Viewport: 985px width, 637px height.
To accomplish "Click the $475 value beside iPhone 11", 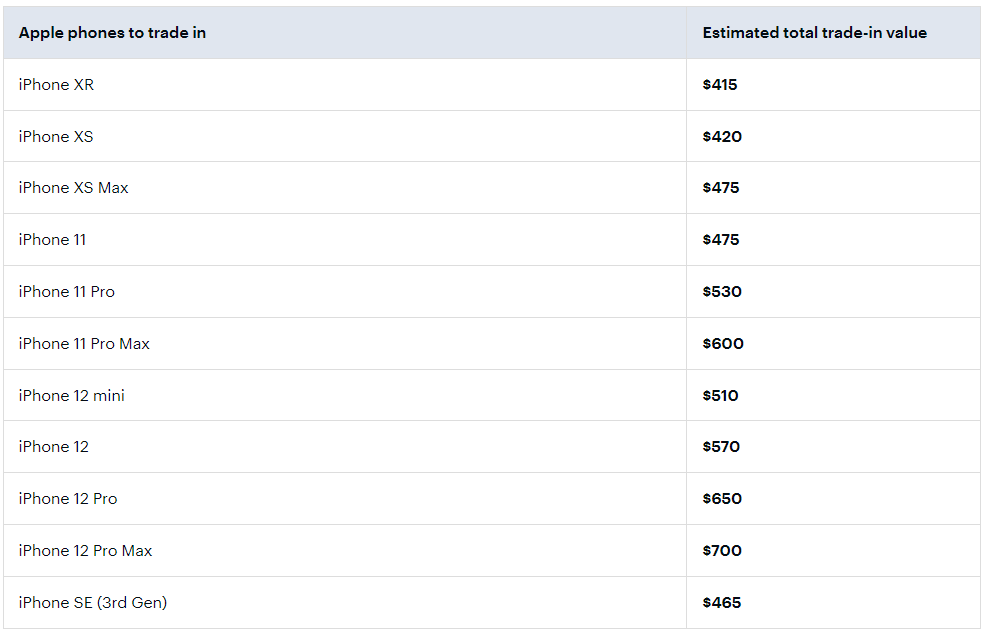I will (x=721, y=240).
